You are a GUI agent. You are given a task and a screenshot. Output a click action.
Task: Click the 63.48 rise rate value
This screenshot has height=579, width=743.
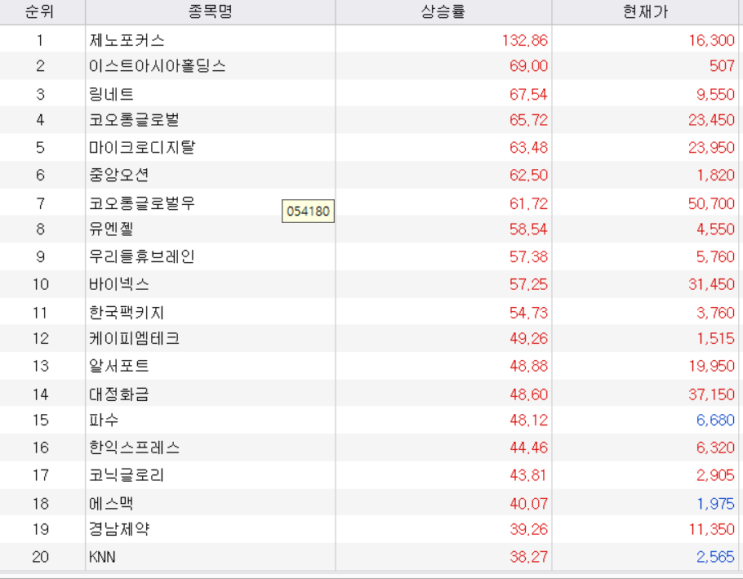[529, 147]
